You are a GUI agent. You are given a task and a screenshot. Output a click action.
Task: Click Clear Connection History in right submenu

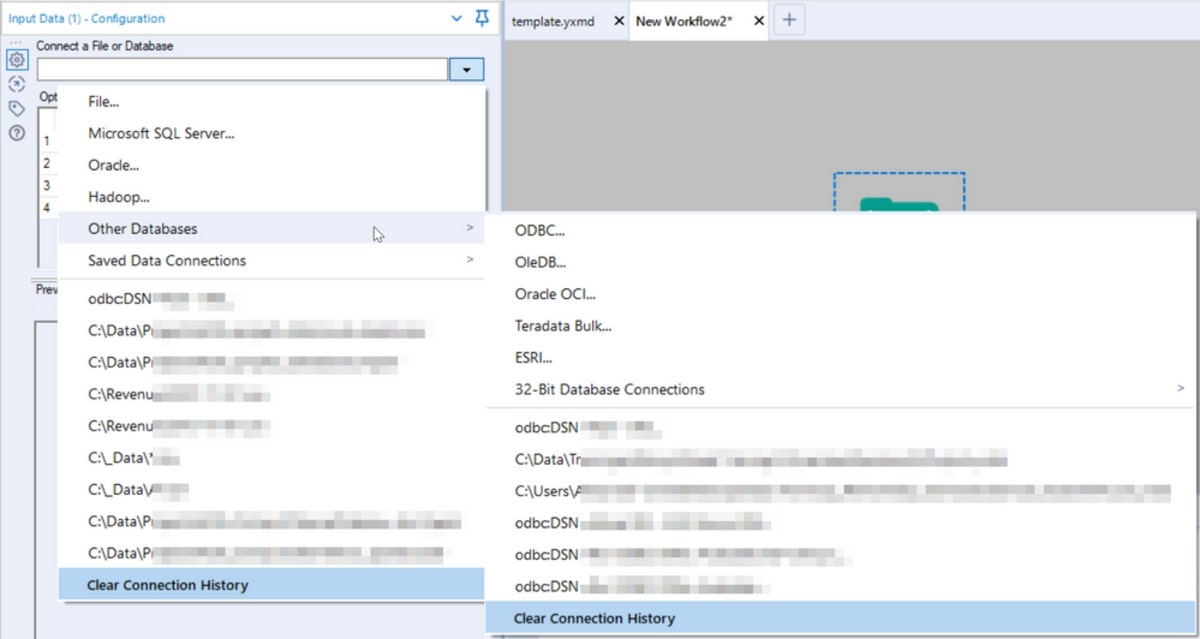point(594,618)
